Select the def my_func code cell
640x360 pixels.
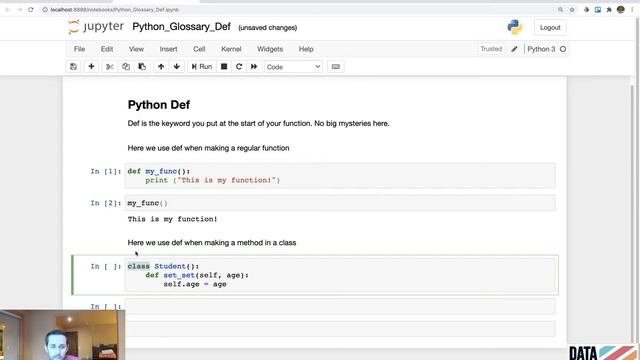coord(340,176)
